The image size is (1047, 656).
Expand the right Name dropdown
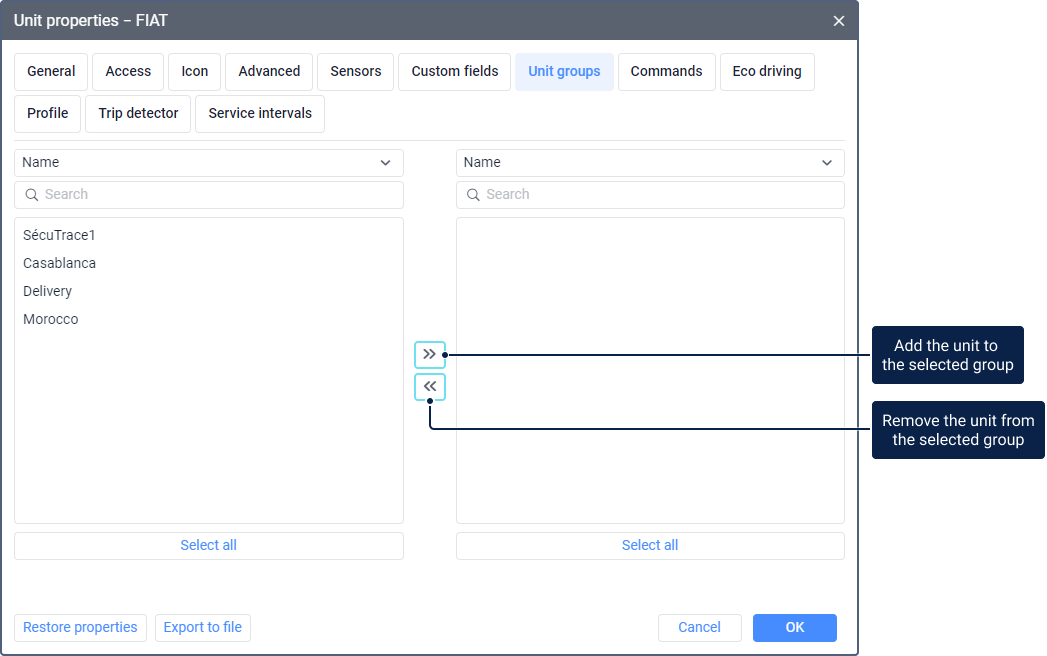[x=650, y=163]
